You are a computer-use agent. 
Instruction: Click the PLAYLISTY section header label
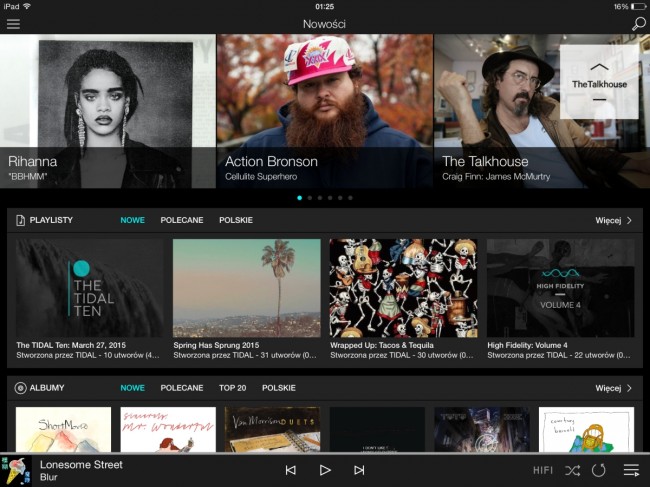(x=51, y=220)
